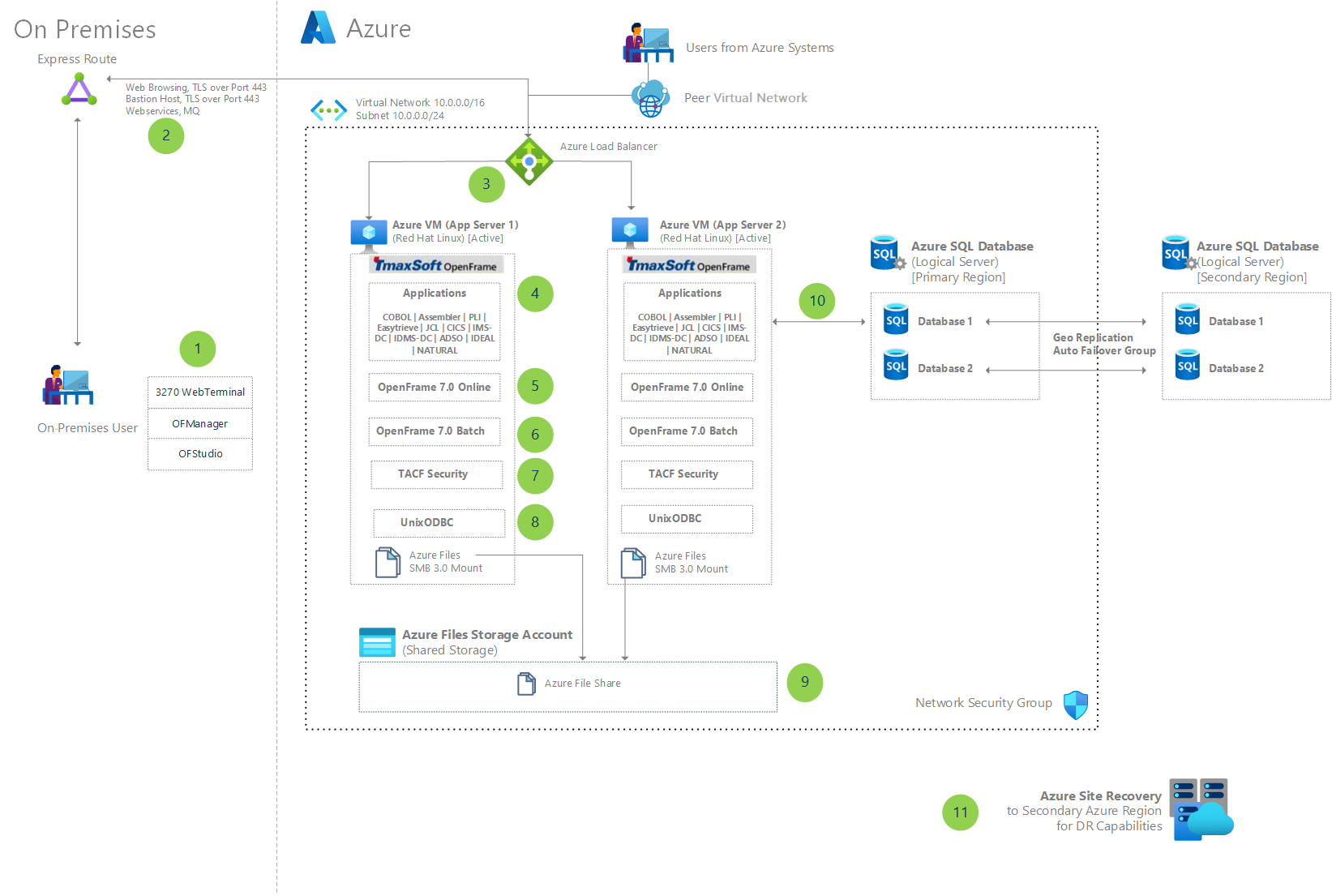Screen dimensions: 1332x896
Task: Click the Network Security Group shield icon
Action: [1076, 705]
